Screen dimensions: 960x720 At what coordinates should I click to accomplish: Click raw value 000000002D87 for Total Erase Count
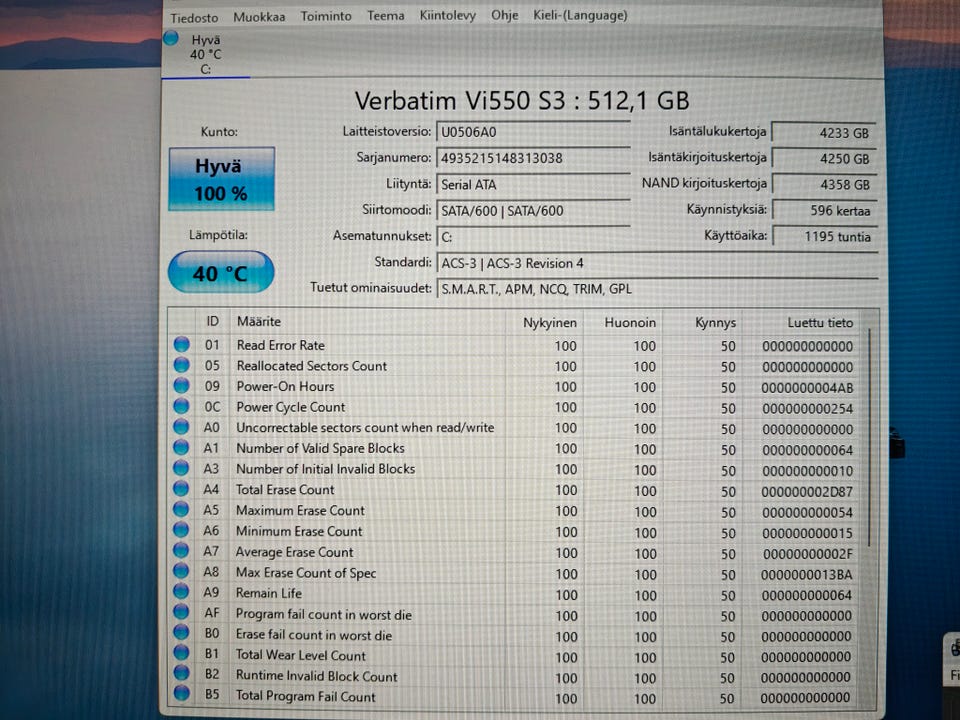[807, 492]
